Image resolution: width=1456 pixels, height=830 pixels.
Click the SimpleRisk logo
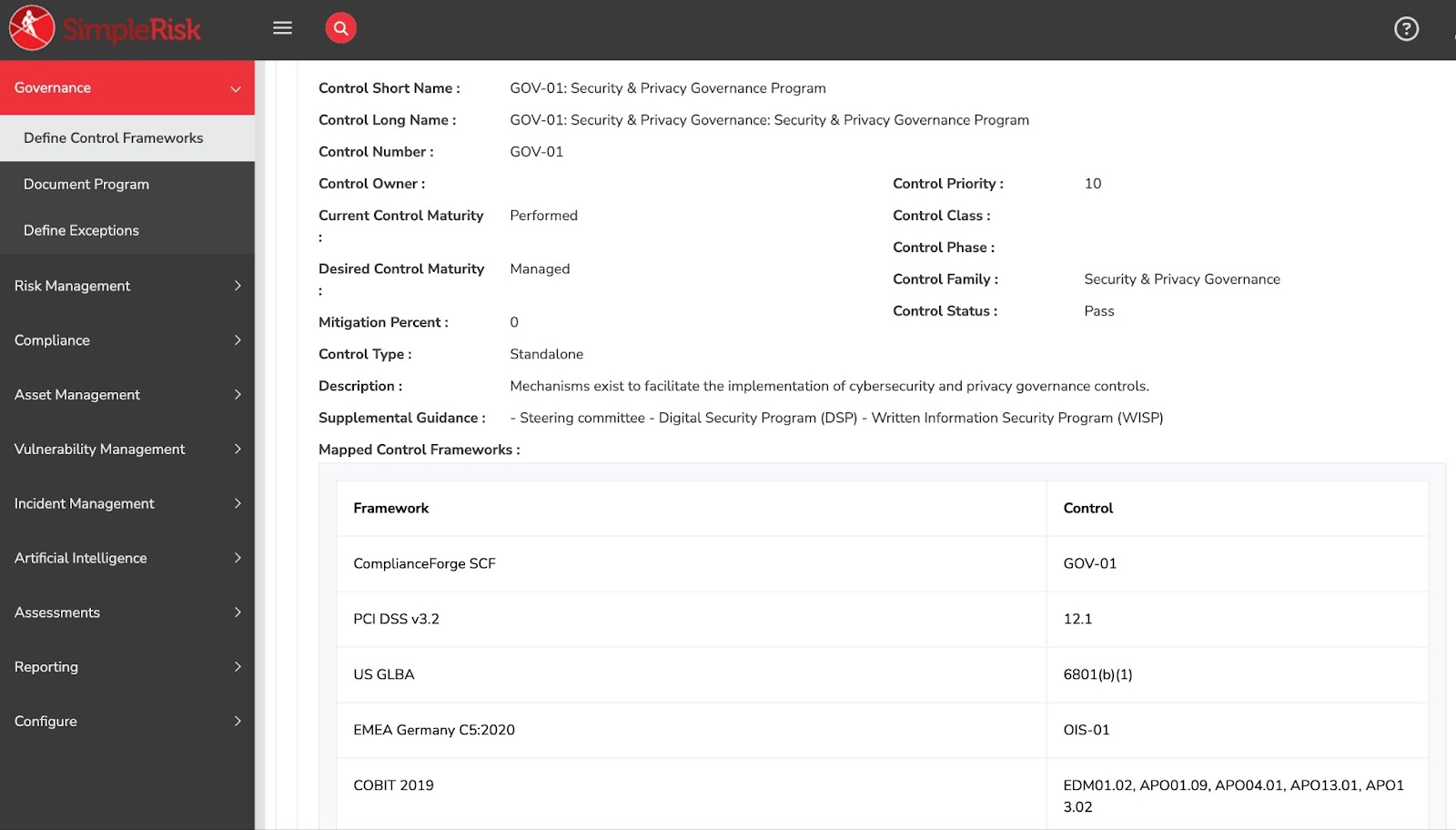[105, 28]
